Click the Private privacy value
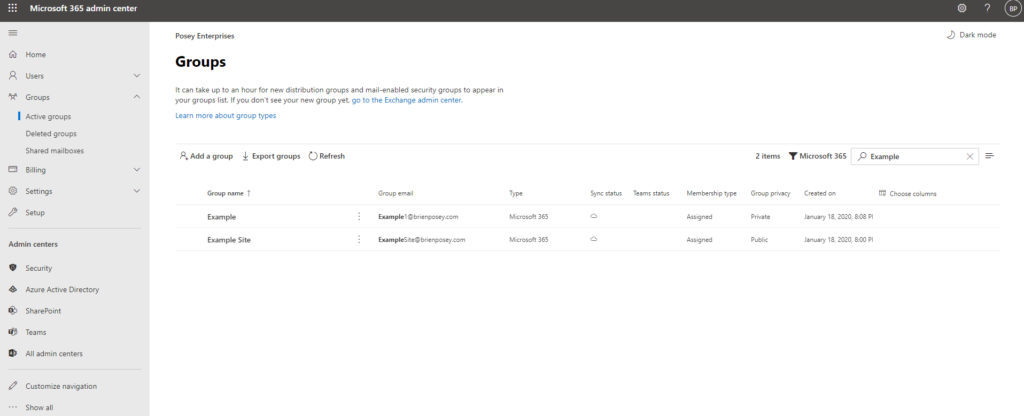The width and height of the screenshot is (1024, 416). [760, 216]
